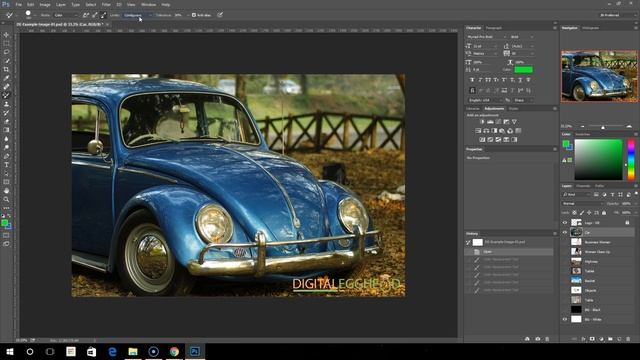Screen dimensions: 640x360
Task: Select the Lasso tool
Action: 6,52
